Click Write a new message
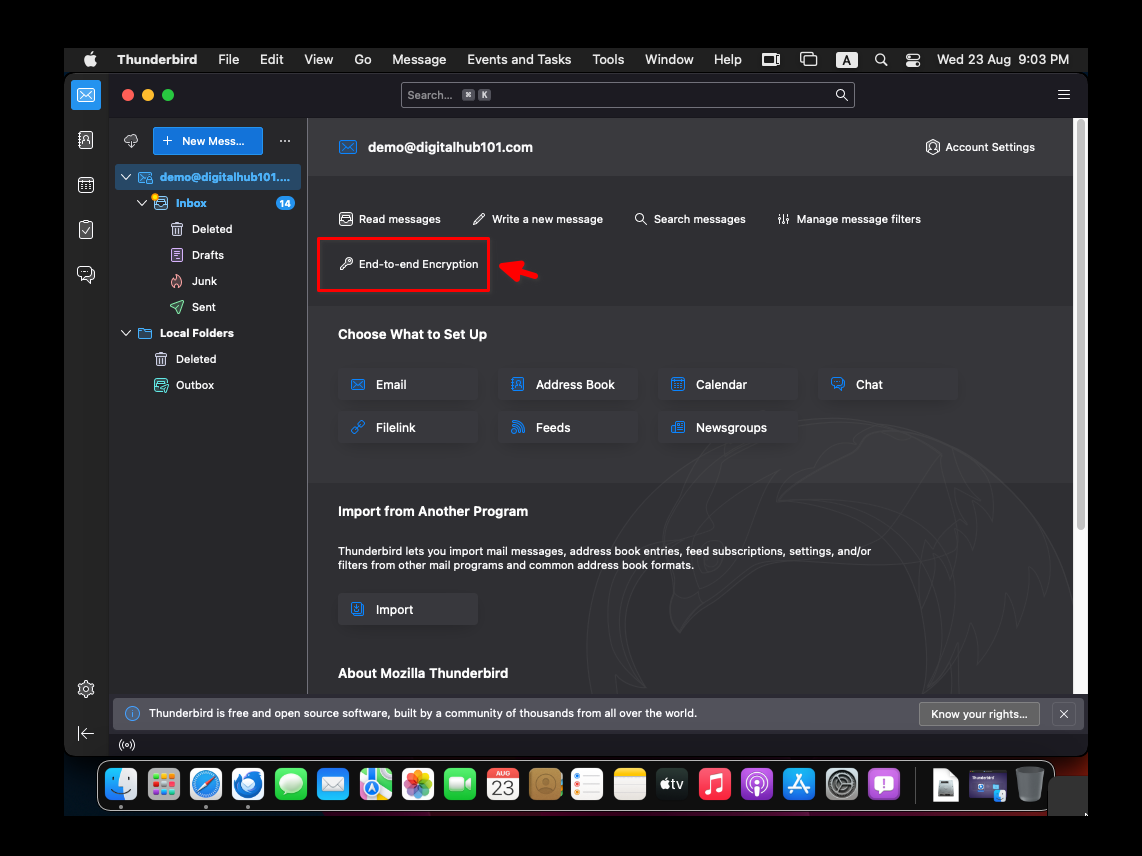The height and width of the screenshot is (856, 1142). pos(537,219)
